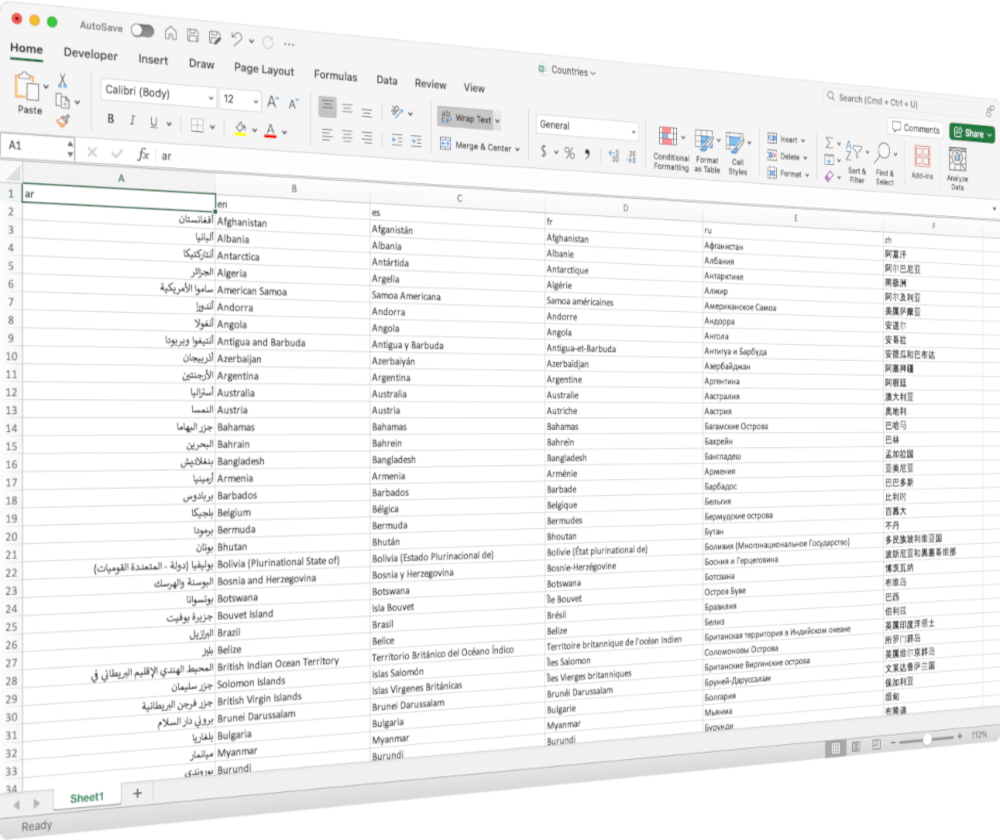The width and height of the screenshot is (1000, 840).
Task: Click the Format Painter brush icon
Action: pos(62,121)
